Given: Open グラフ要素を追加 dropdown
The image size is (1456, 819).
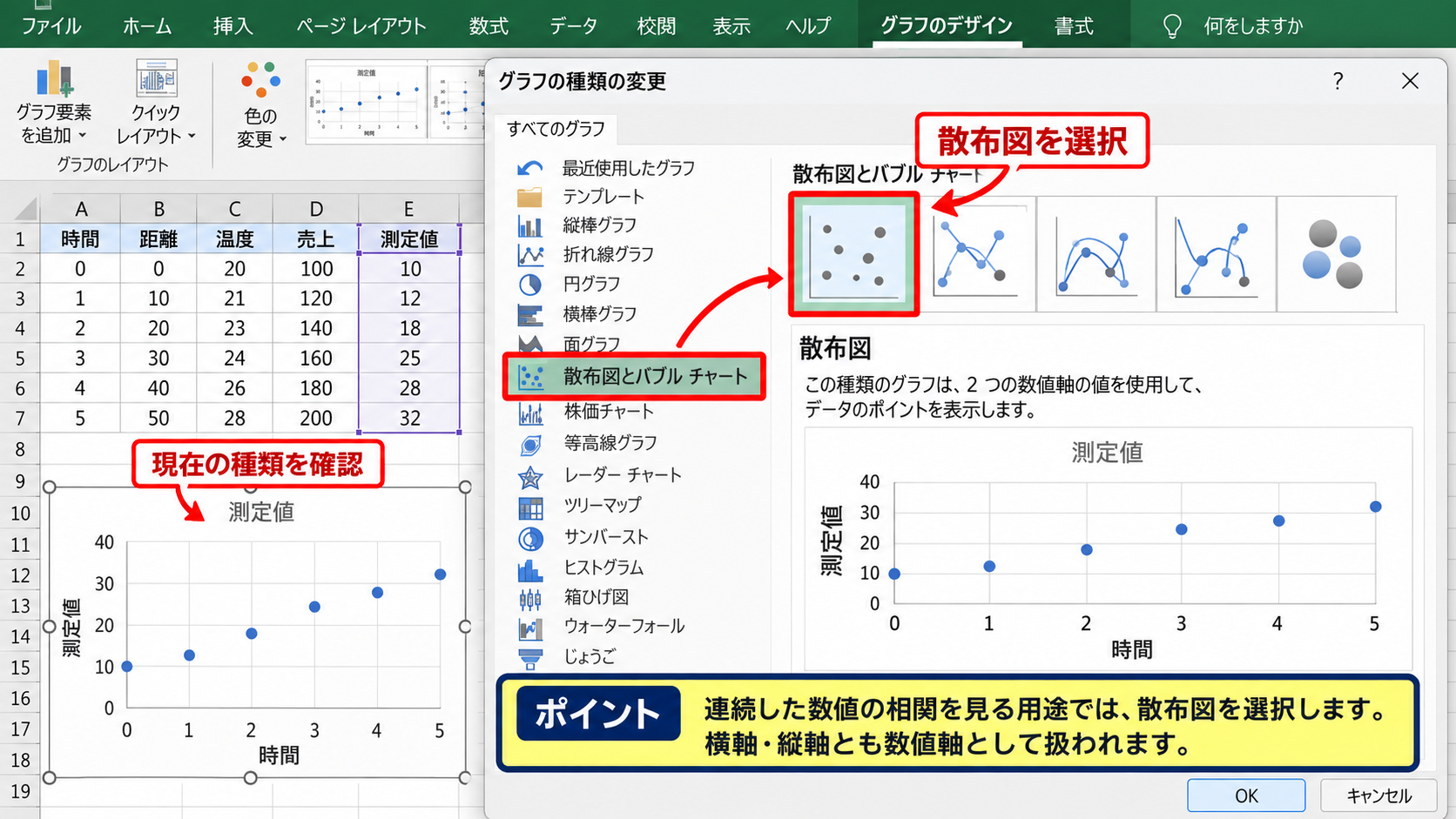Looking at the screenshot, I should coord(54,102).
